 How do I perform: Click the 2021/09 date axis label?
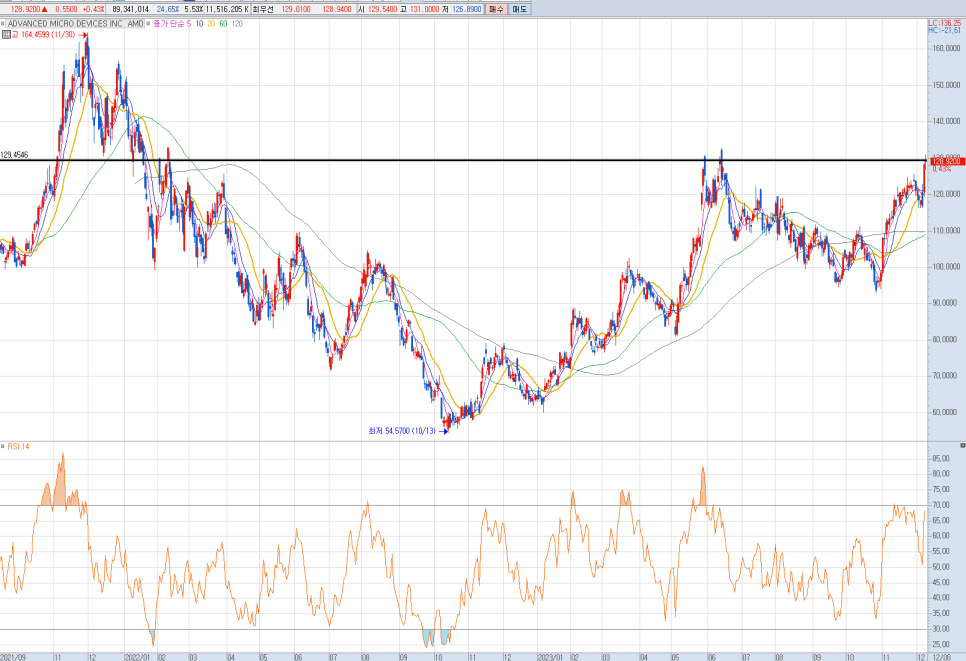tap(13, 657)
